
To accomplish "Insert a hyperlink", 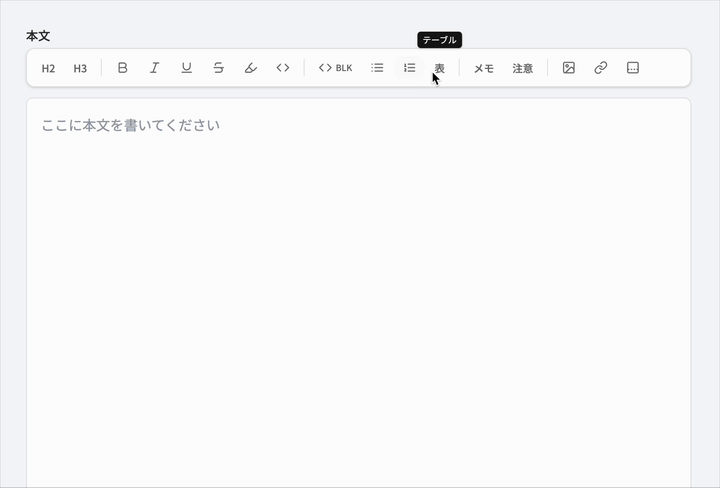I will (x=601, y=68).
